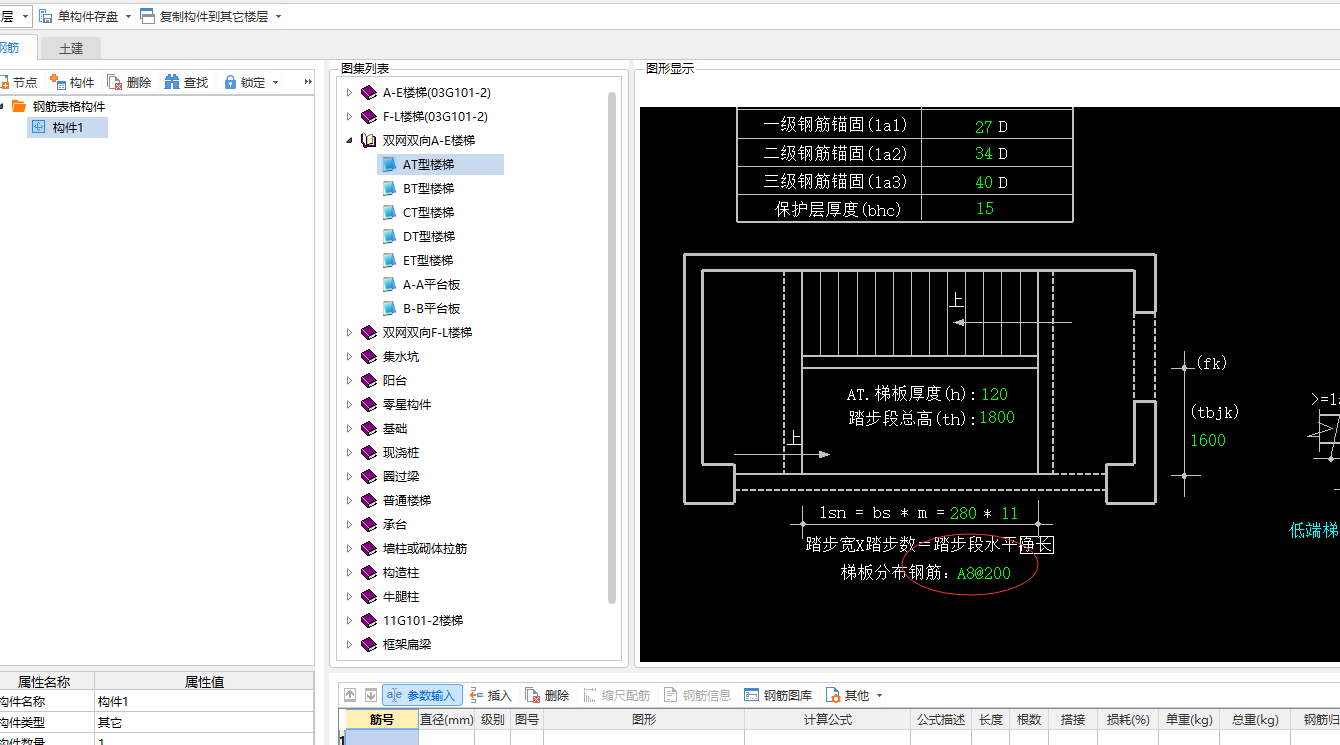Image resolution: width=1340 pixels, height=745 pixels.
Task: Click the 圈过梁 book icon
Action: (369, 476)
